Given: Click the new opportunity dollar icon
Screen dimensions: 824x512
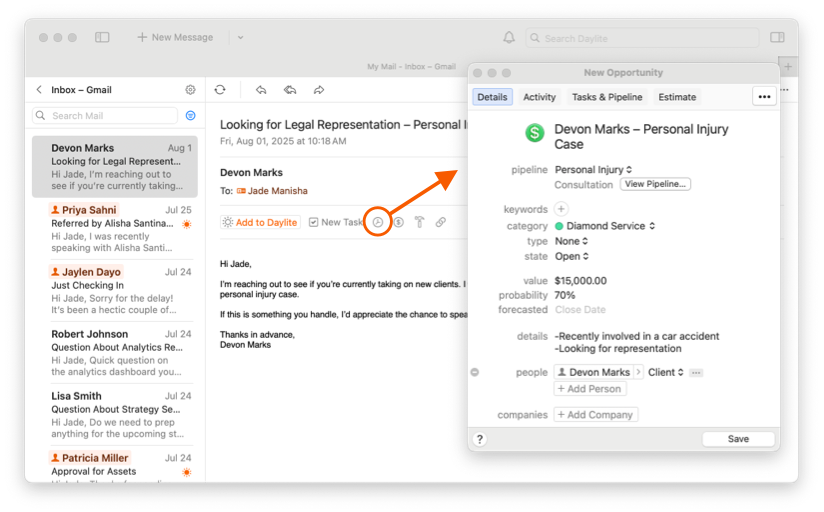Looking at the screenshot, I should 398,222.
